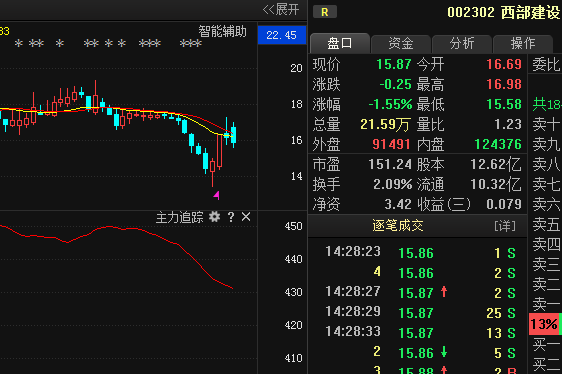Open the [详] trade details link
Image resolution: width=562 pixels, height=374 pixels.
(x=505, y=226)
